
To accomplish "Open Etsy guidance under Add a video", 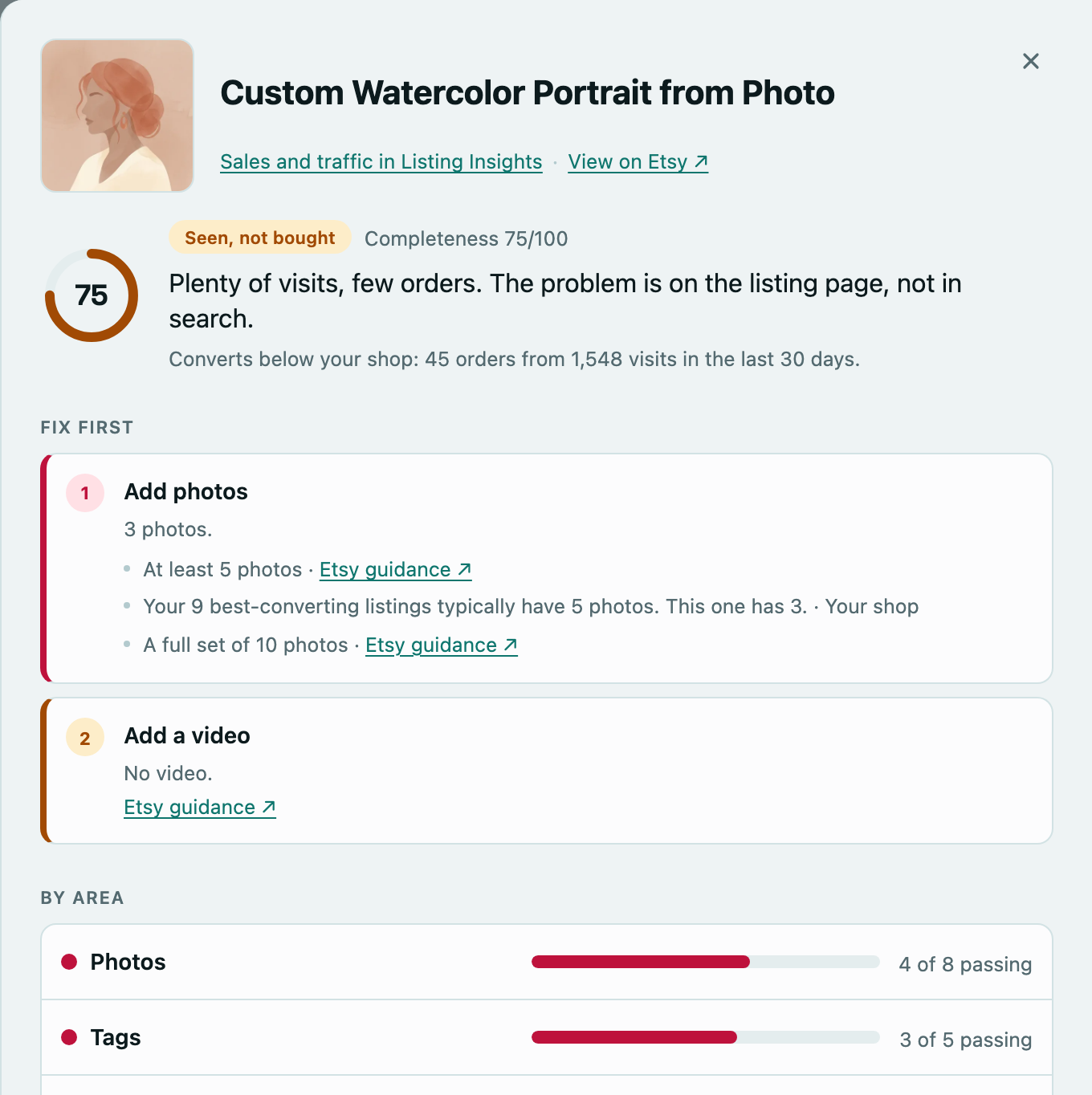I will (200, 807).
